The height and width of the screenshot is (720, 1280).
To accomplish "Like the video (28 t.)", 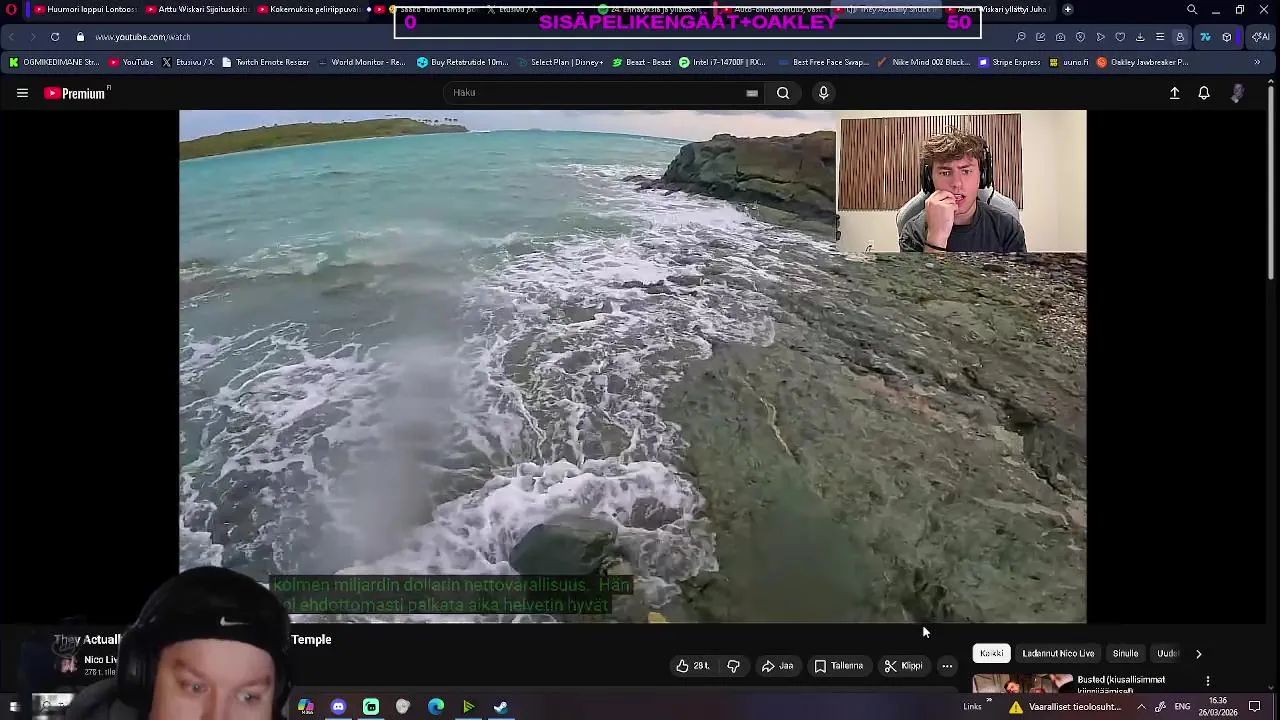I will [x=692, y=666].
